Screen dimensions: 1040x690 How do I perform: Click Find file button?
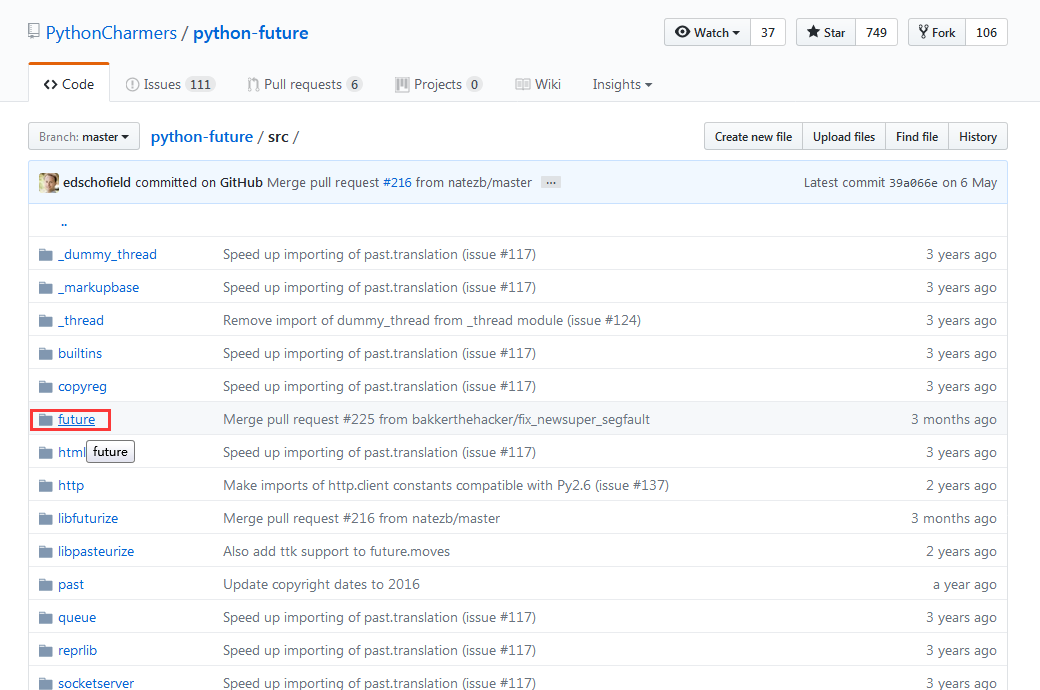click(x=917, y=137)
